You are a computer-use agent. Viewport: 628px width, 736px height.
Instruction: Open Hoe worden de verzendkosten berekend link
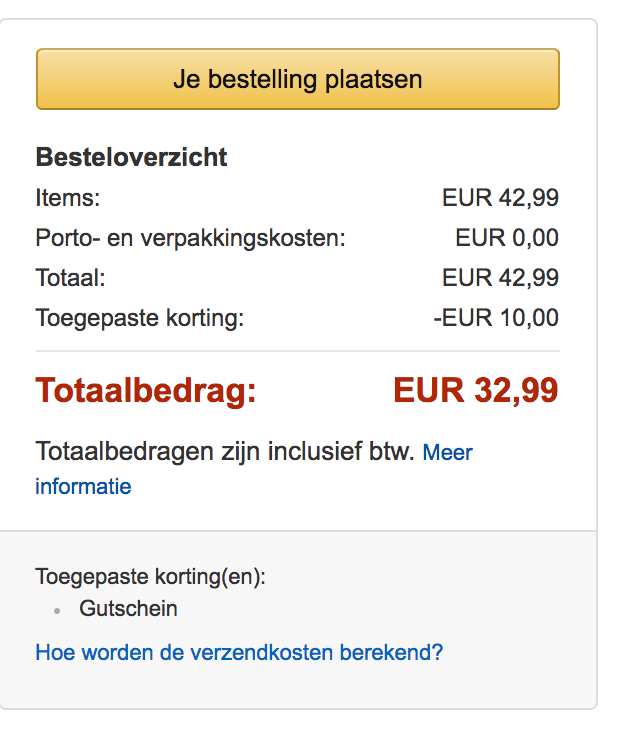(239, 653)
